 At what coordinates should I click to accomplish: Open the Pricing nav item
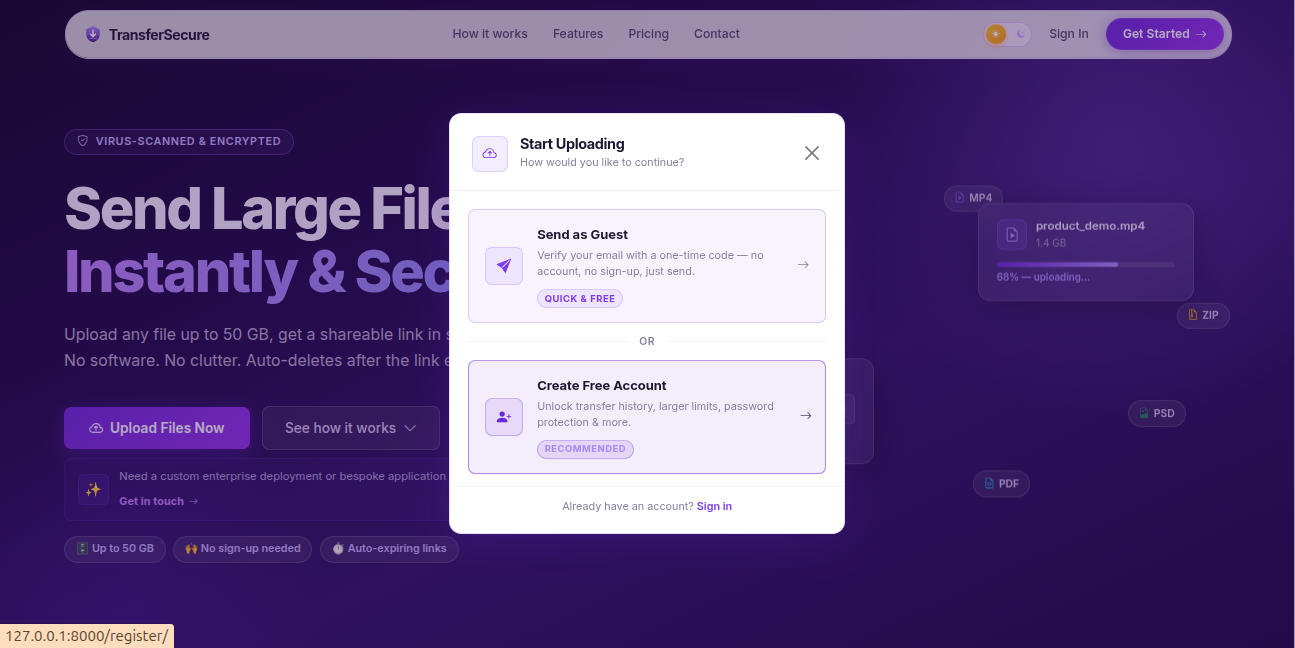(x=648, y=33)
